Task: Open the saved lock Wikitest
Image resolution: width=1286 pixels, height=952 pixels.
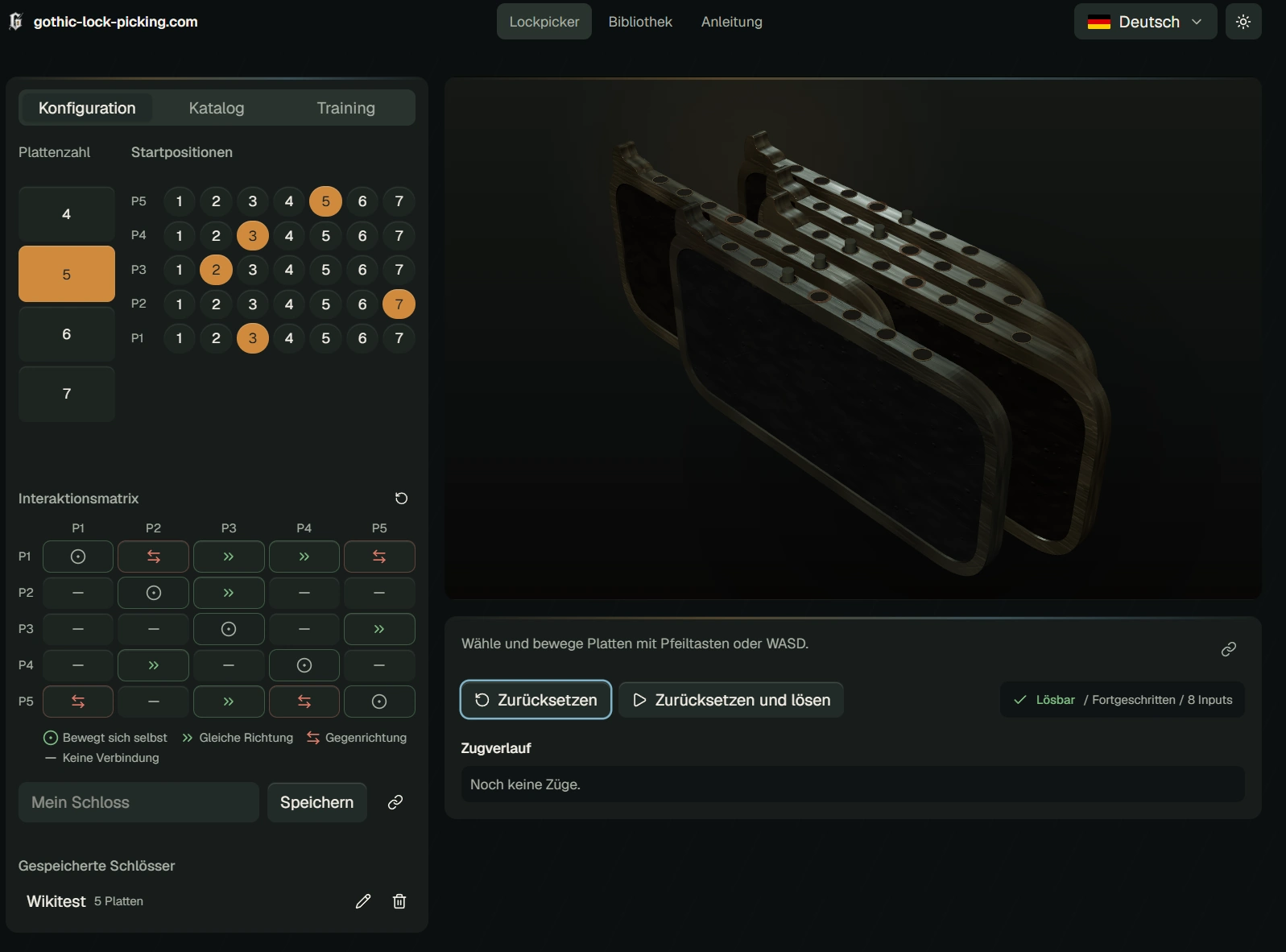Action: pos(85,901)
